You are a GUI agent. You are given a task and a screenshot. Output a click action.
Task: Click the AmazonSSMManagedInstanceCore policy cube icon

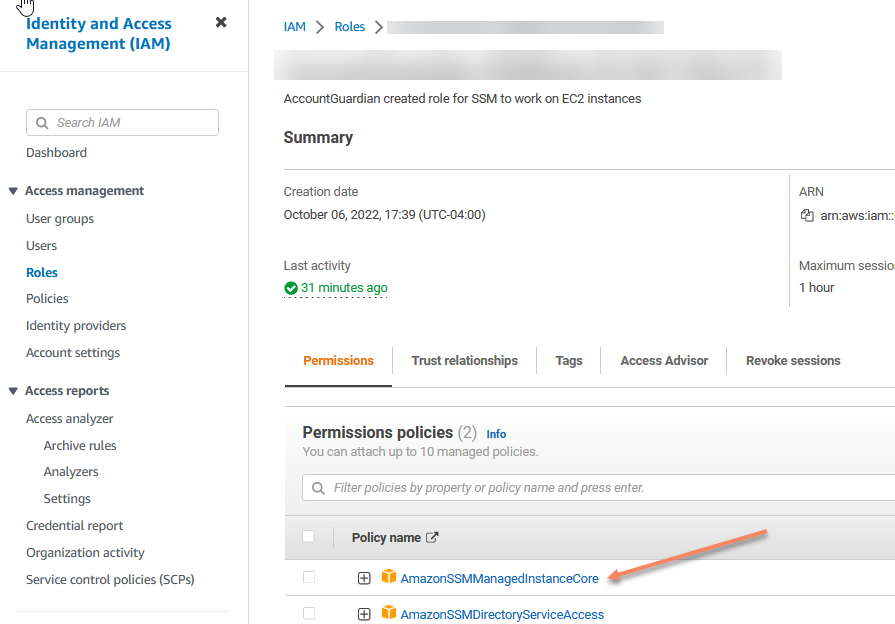(x=389, y=577)
